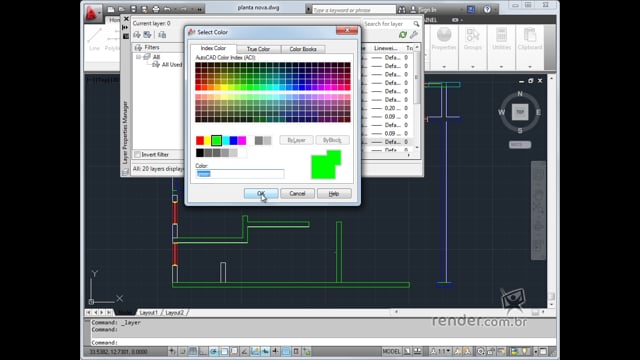Viewport: 640px width, 360px height.
Task: Pick the blue standard color swatch
Action: (x=233, y=141)
